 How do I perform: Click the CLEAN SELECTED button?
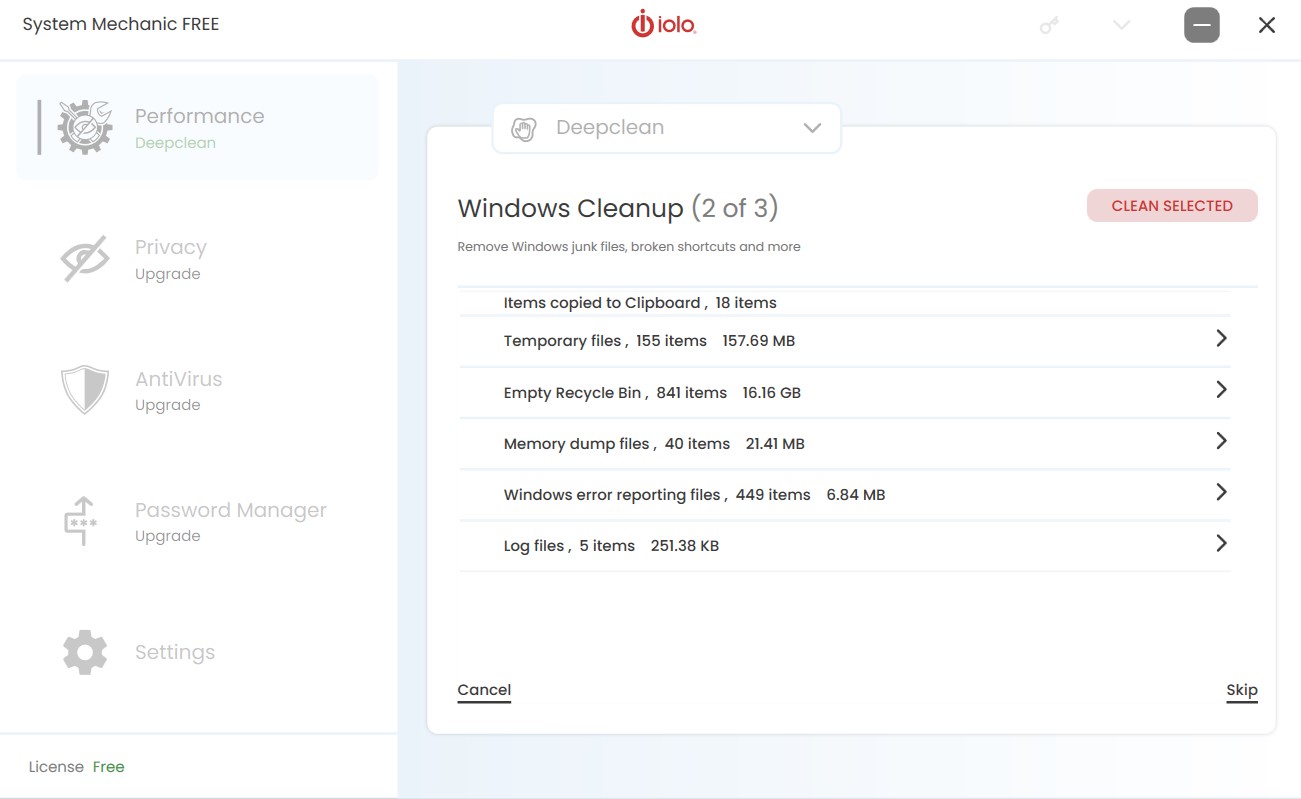coord(1172,206)
